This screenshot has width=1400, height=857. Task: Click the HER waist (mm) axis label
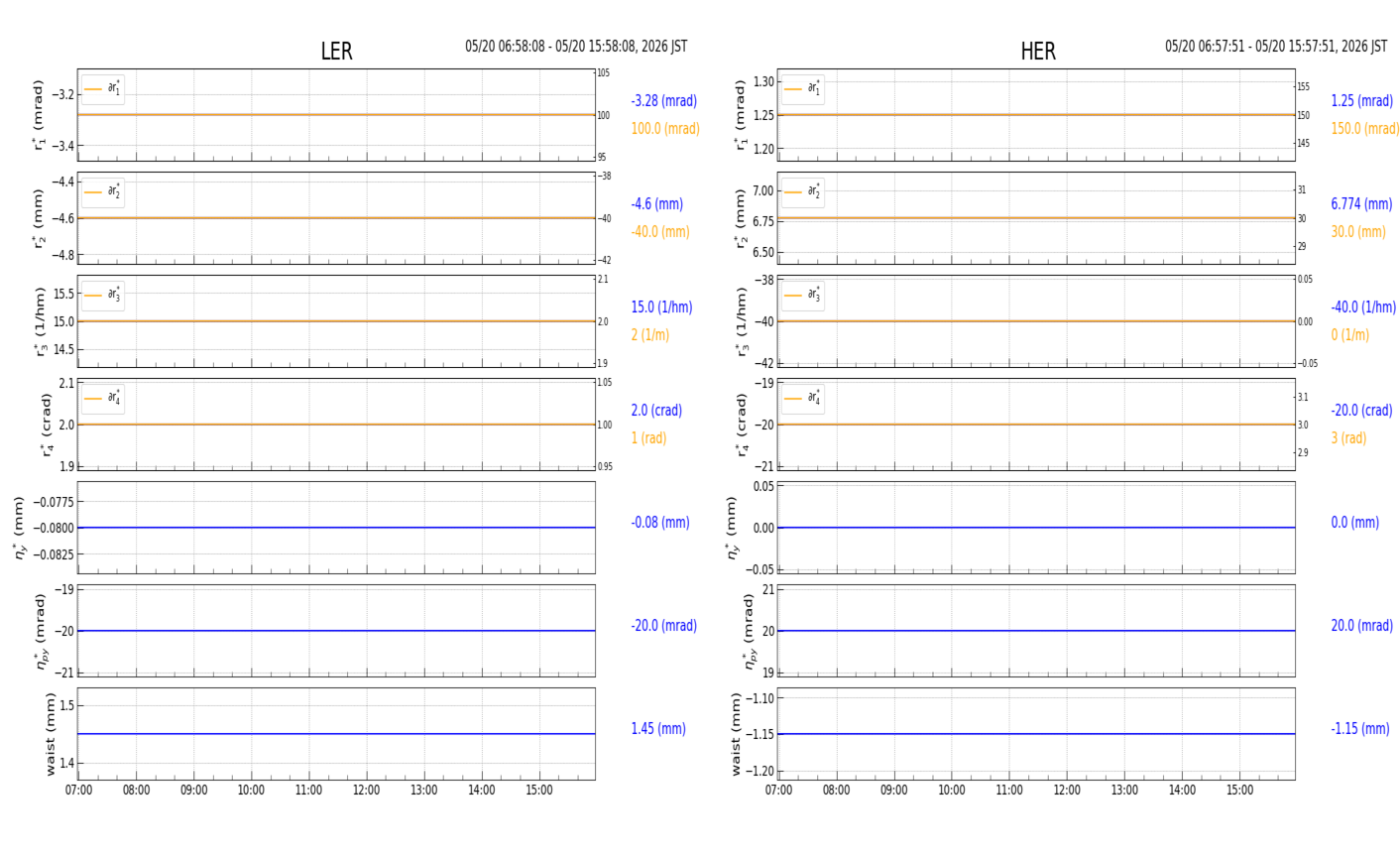(737, 734)
